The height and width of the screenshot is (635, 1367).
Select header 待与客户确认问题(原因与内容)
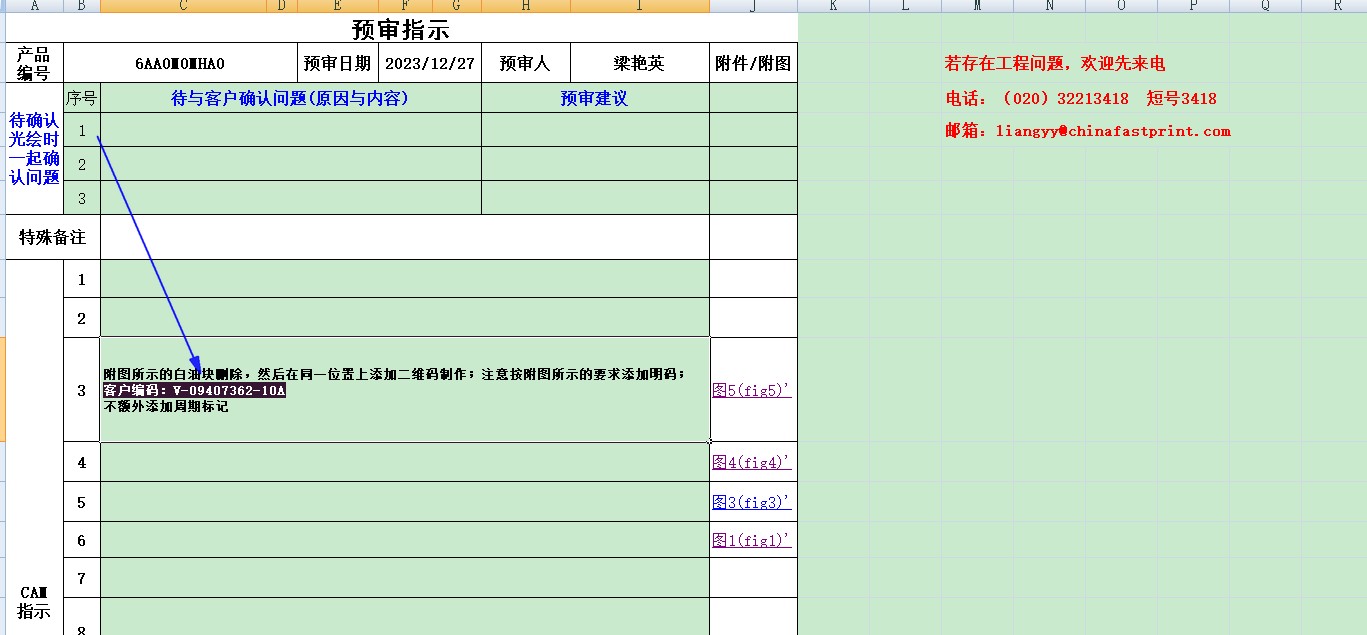tap(291, 98)
